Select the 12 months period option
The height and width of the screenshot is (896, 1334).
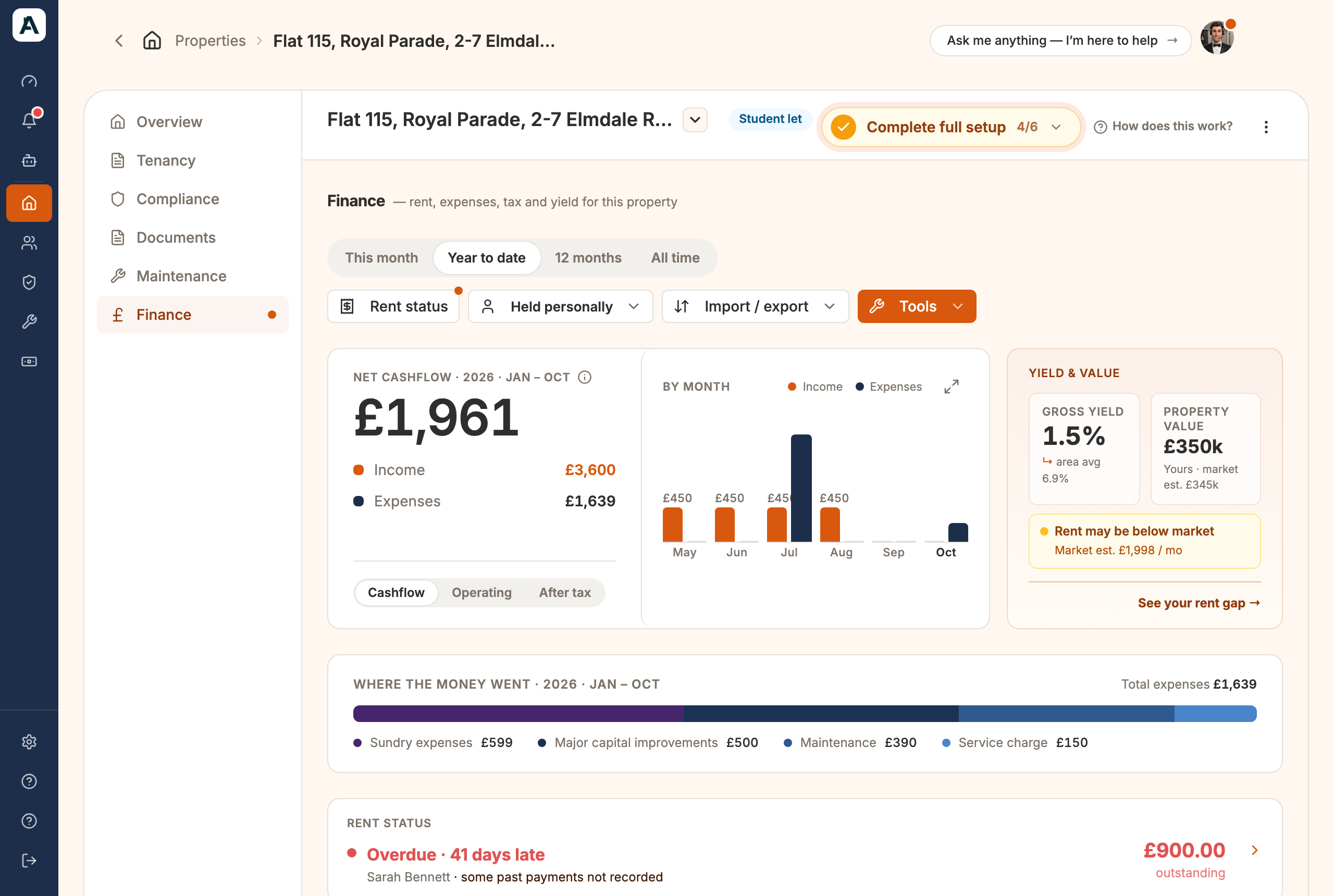[x=588, y=258]
